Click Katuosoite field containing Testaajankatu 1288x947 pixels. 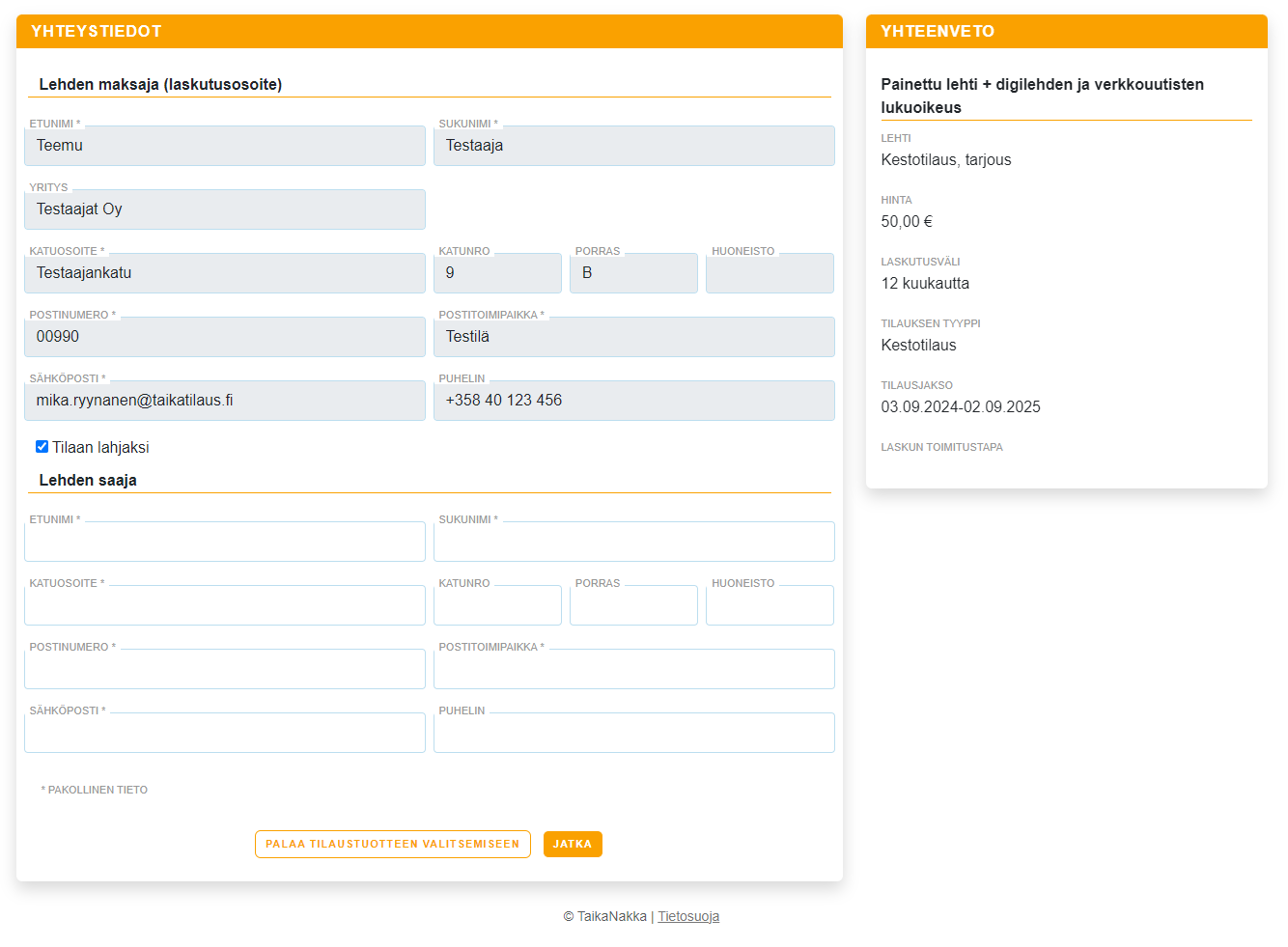tap(225, 273)
